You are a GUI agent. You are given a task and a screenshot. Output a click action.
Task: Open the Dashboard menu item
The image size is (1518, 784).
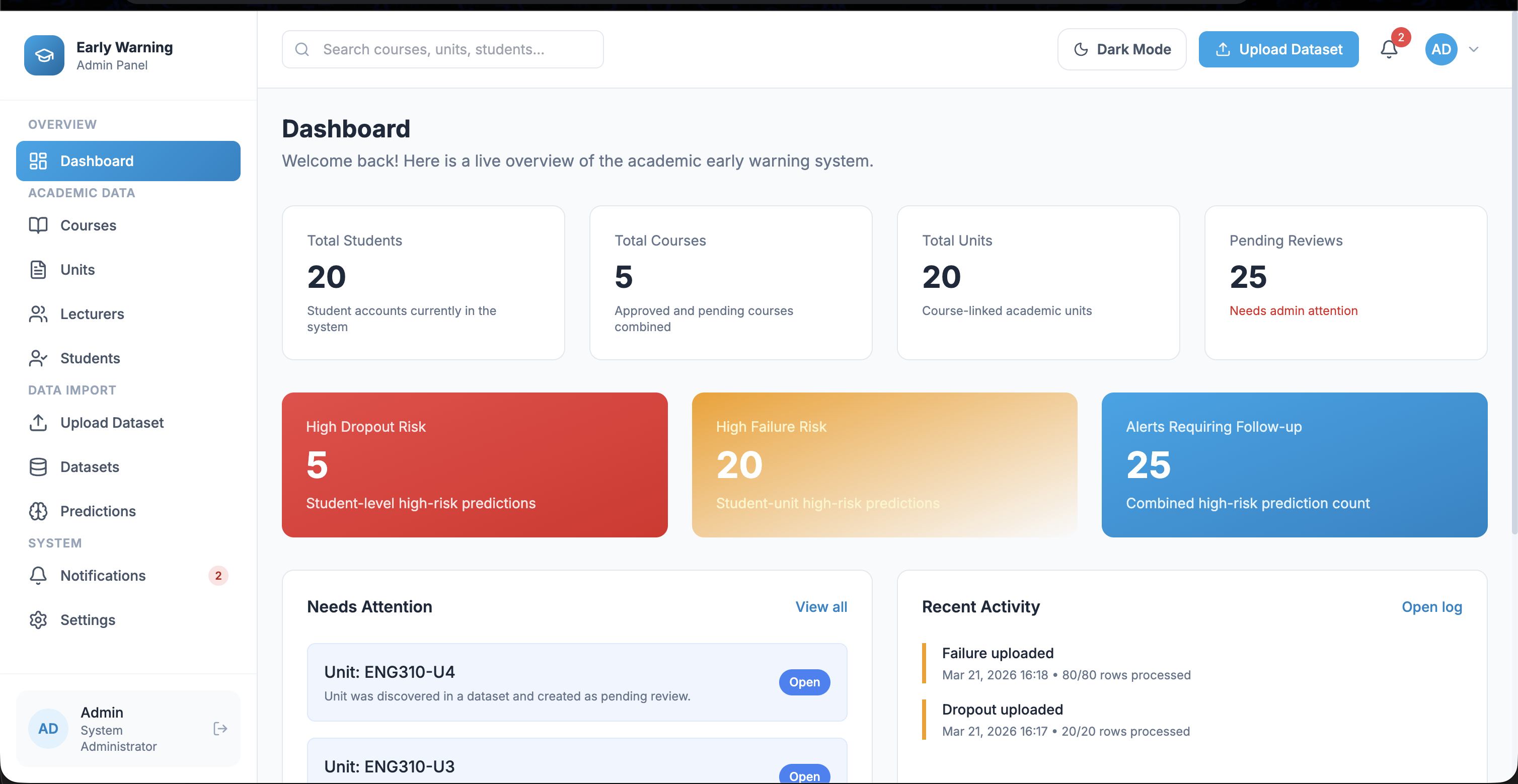(x=128, y=161)
